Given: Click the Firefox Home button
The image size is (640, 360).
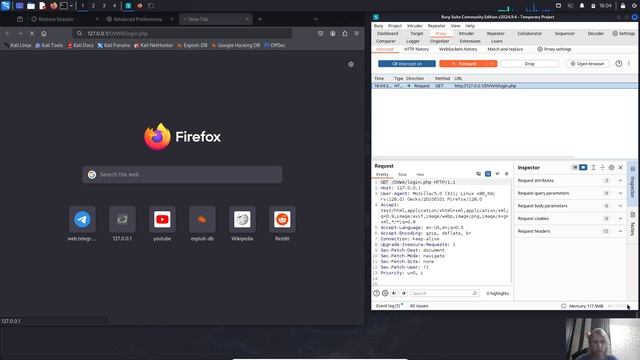Looking at the screenshot, I should 44,33.
